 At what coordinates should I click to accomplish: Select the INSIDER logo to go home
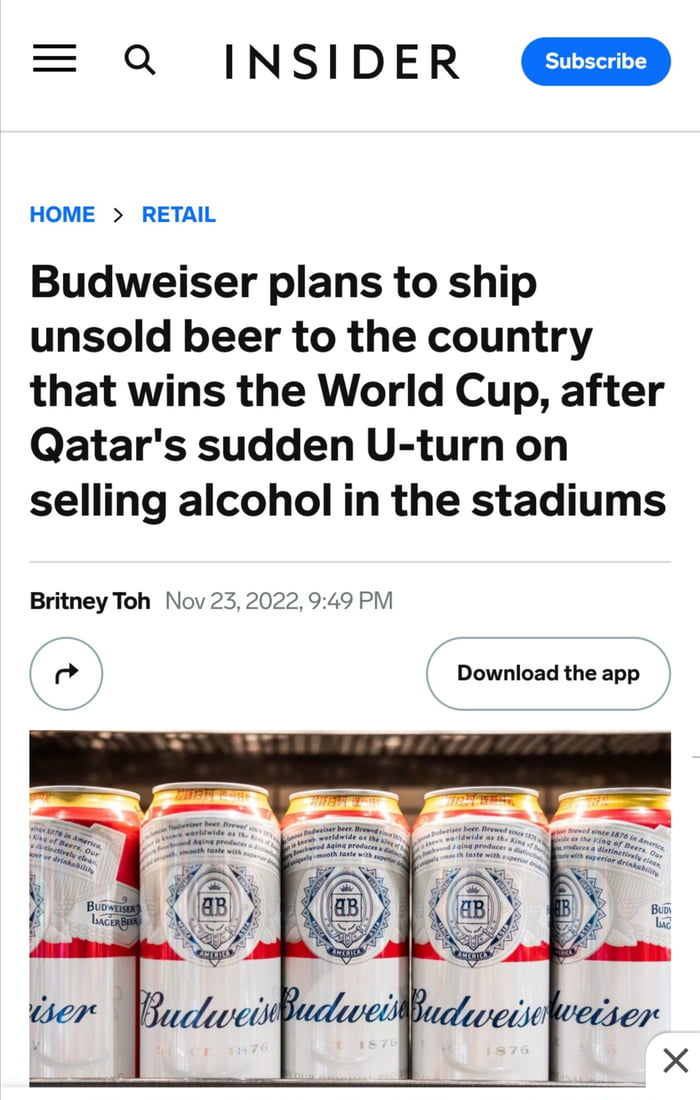[342, 61]
